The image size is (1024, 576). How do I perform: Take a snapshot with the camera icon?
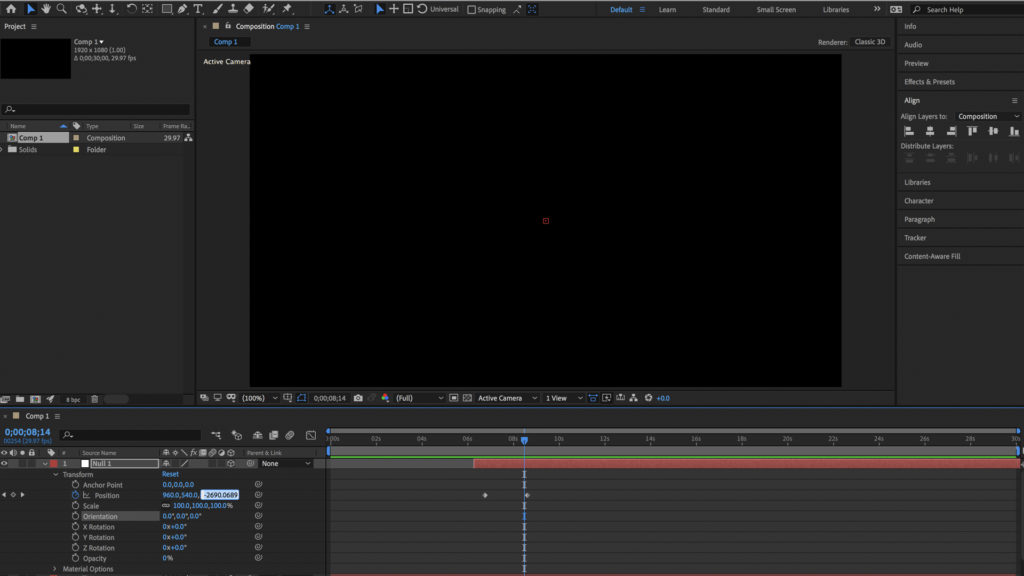coord(358,398)
